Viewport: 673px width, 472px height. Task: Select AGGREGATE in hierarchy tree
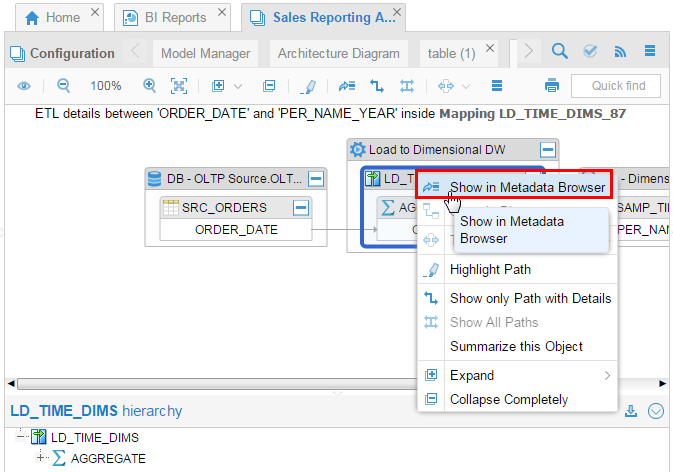tap(108, 459)
